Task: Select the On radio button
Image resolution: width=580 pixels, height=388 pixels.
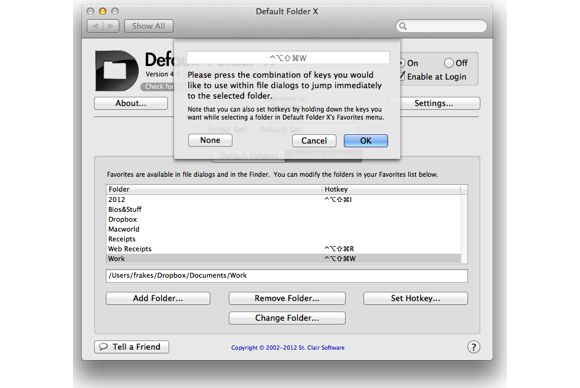Action: pyautogui.click(x=401, y=63)
